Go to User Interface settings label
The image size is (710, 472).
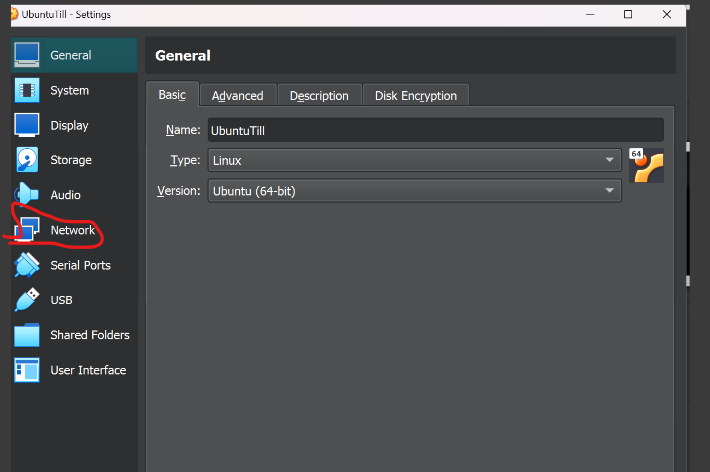pyautogui.click(x=88, y=371)
